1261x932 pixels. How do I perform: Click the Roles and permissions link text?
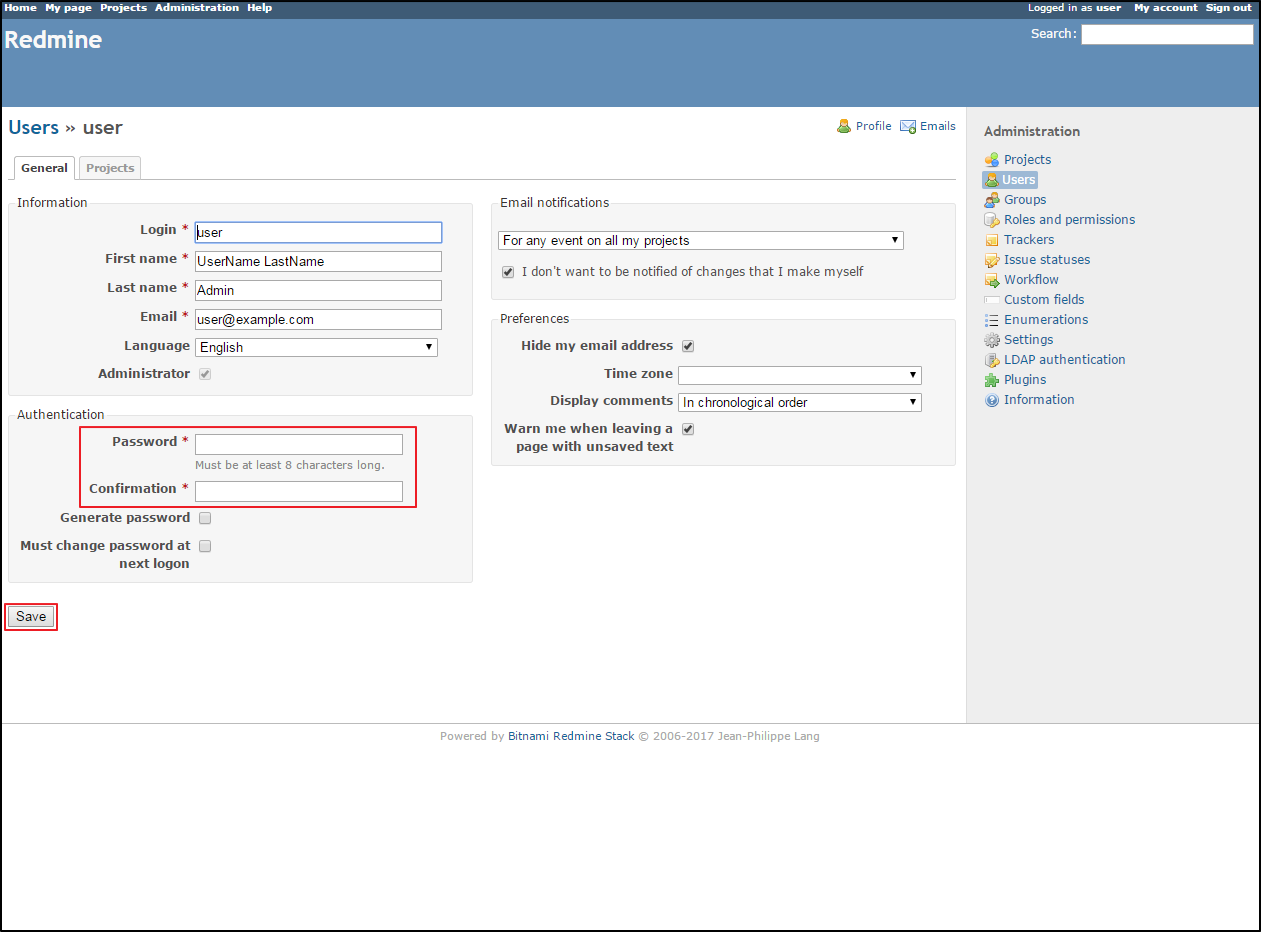(x=1069, y=220)
